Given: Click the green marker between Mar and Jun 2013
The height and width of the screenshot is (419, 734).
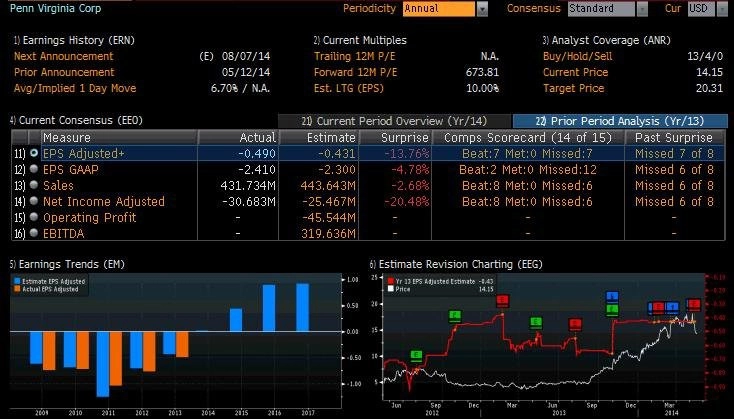Looking at the screenshot, I should 536,322.
